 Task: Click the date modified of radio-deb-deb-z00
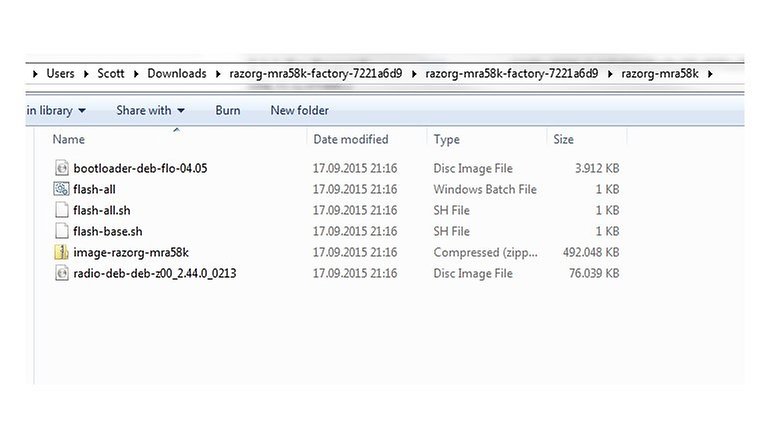pyautogui.click(x=355, y=273)
